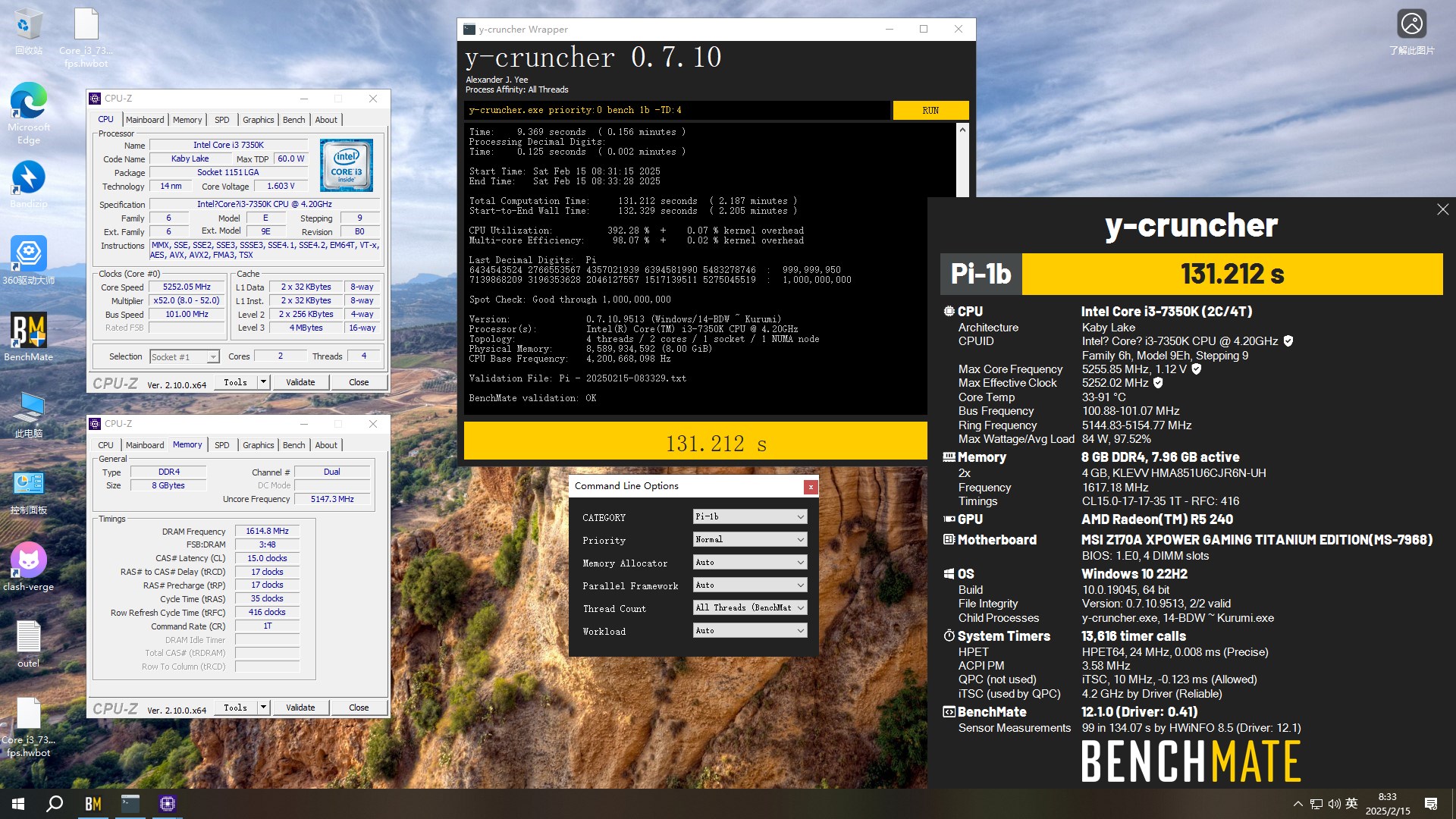Image resolution: width=1456 pixels, height=819 pixels.
Task: Expand Tools dropdown arrow in upper CPU-Z
Action: 263,382
